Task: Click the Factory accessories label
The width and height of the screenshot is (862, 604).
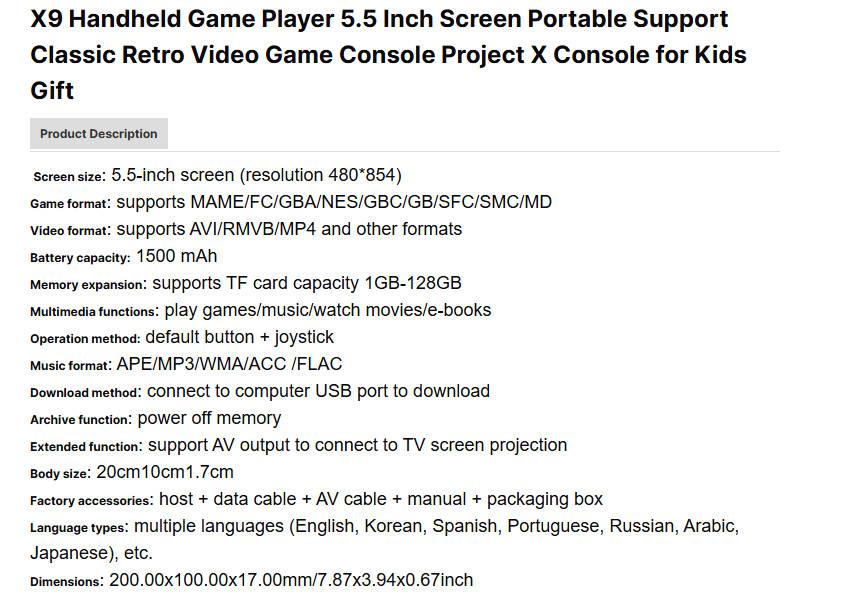Action: pos(91,501)
